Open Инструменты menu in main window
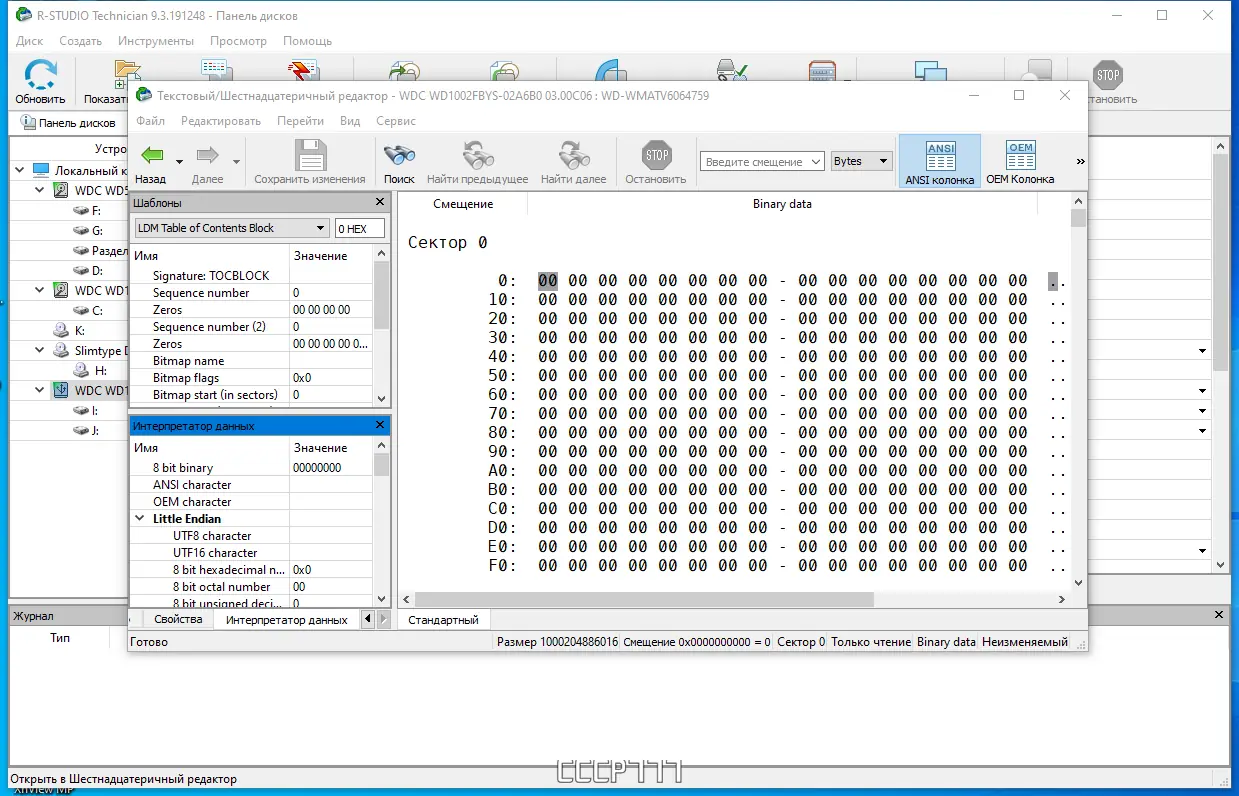1239x796 pixels. pyautogui.click(x=156, y=41)
